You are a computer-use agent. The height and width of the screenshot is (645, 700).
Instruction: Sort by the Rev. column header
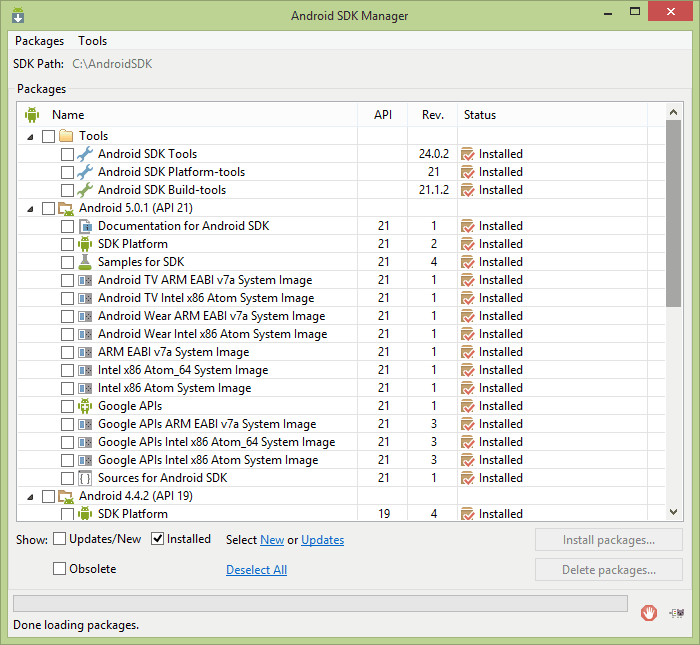(433, 115)
